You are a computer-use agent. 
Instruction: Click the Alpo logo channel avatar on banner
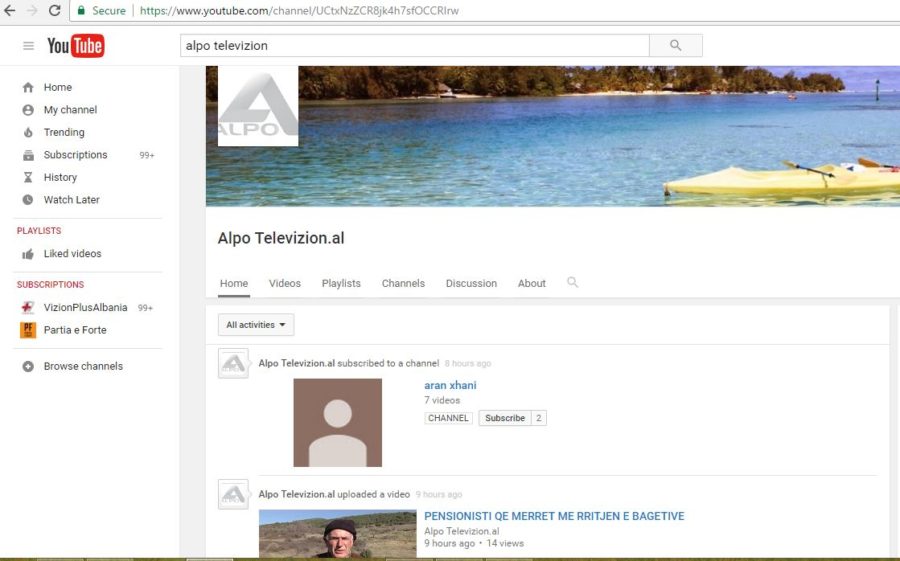pyautogui.click(x=258, y=106)
